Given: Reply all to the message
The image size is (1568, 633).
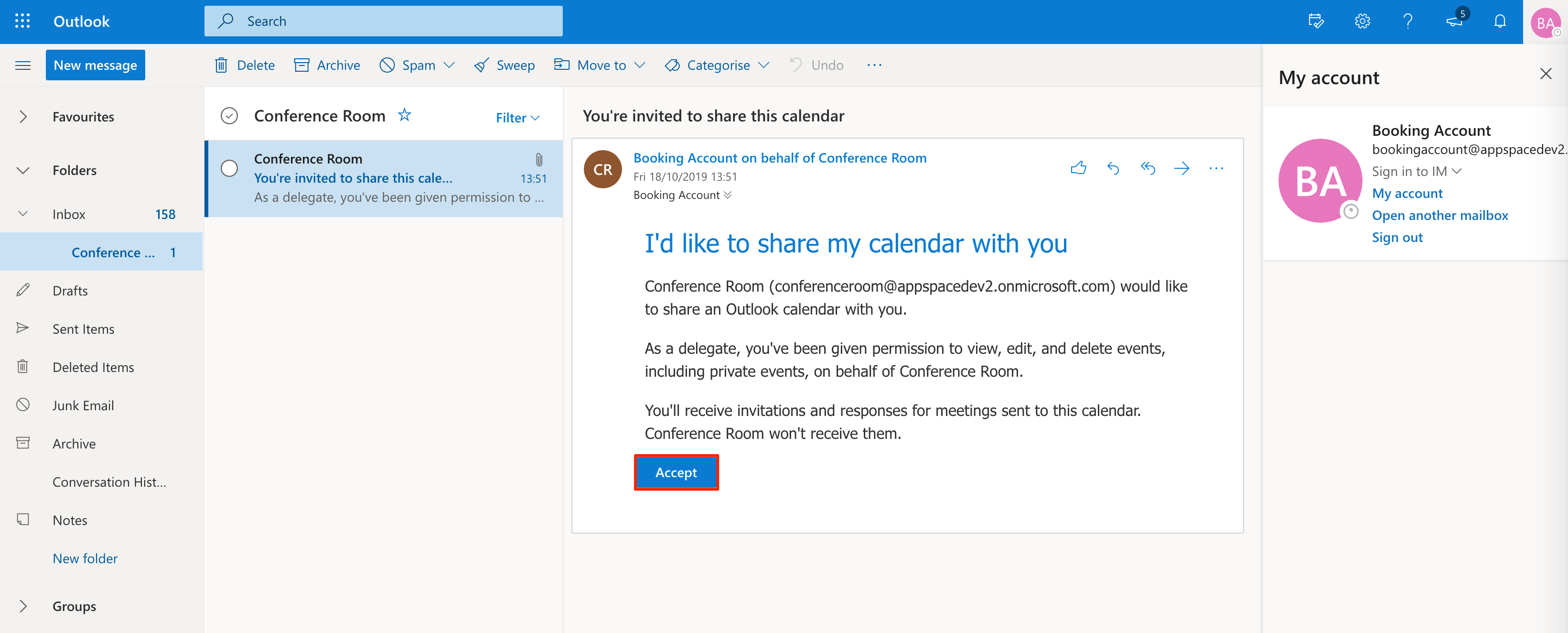Looking at the screenshot, I should [1148, 168].
